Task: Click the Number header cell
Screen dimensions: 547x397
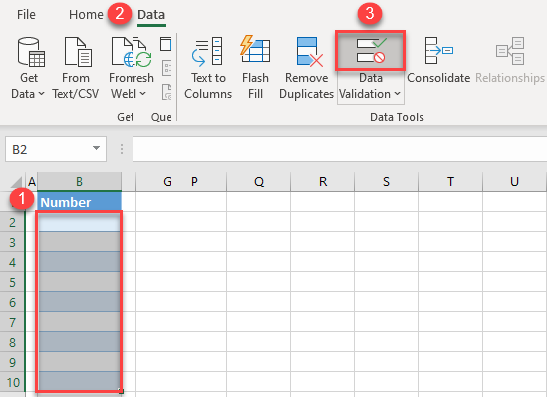Action: point(80,202)
